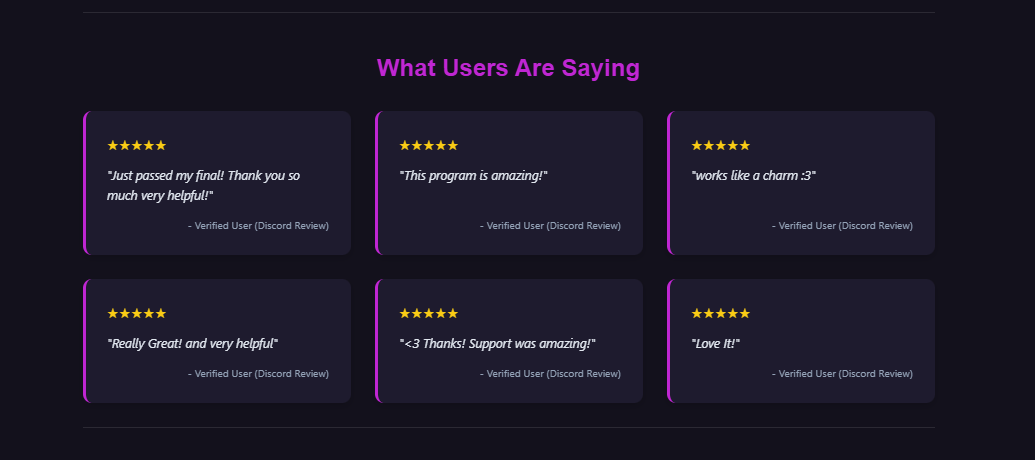
Task: Click the "<3 Thanks! Support was amazing!" quote
Action: pos(497,344)
